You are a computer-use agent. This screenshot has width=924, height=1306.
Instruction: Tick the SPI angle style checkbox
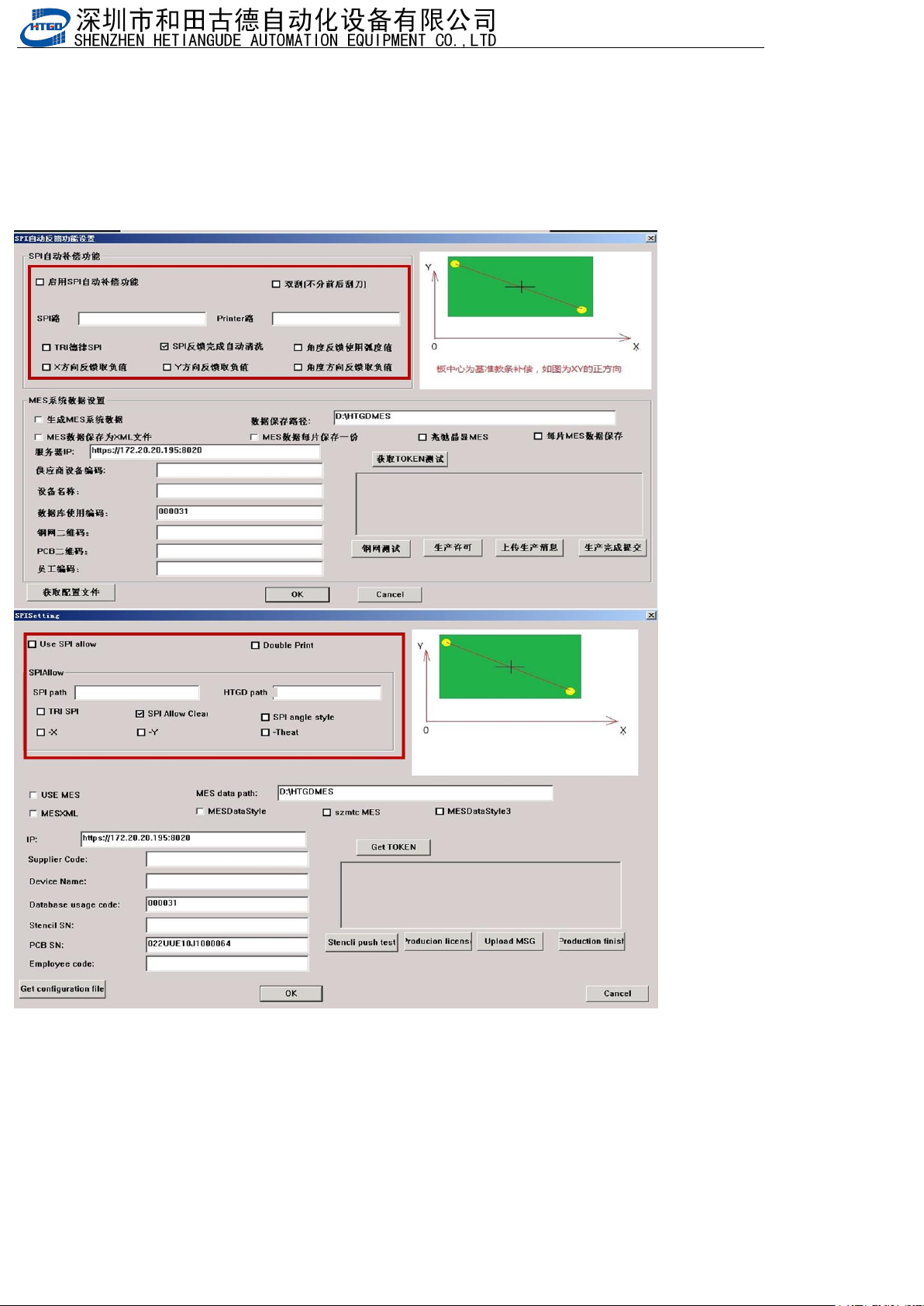click(265, 718)
